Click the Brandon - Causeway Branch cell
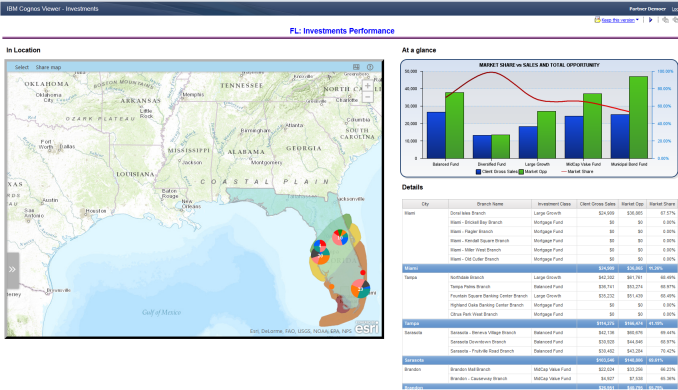Viewport: 678px width, 390px height. pos(490,379)
